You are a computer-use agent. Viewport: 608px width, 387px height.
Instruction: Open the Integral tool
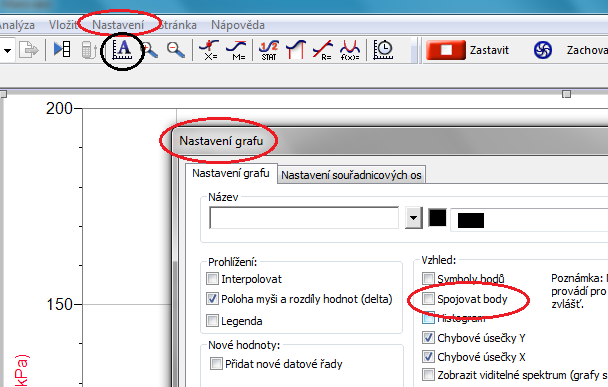[296, 50]
